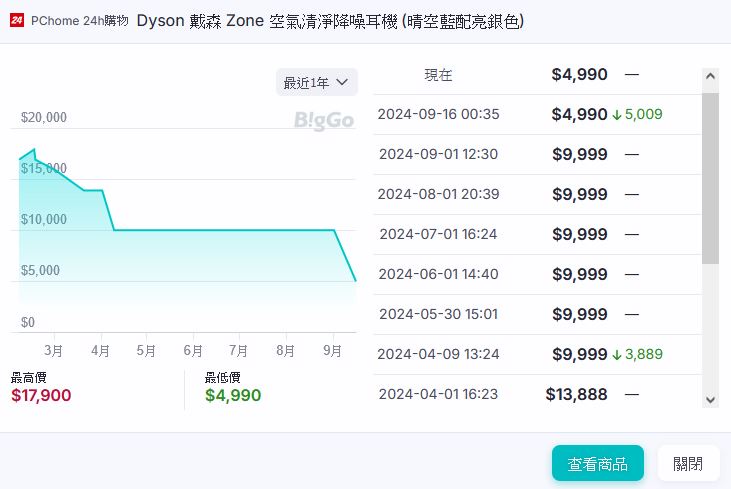Click the scrollbar down arrow in price list

pos(710,399)
